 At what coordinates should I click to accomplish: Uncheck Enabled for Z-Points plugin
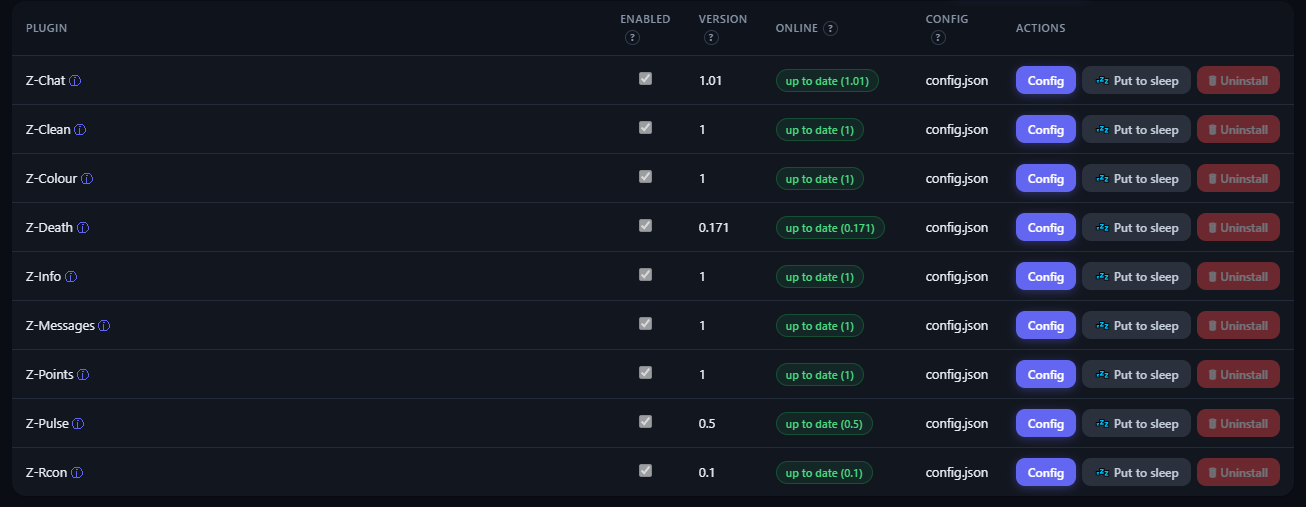[645, 372]
